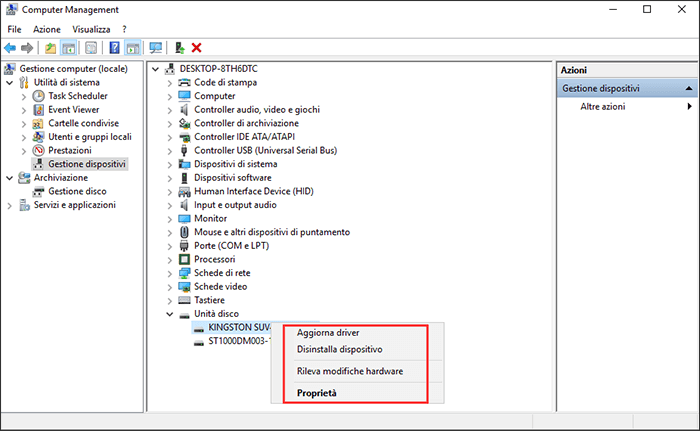This screenshot has height=431, width=700.
Task: Open the File menu
Action: [14, 29]
